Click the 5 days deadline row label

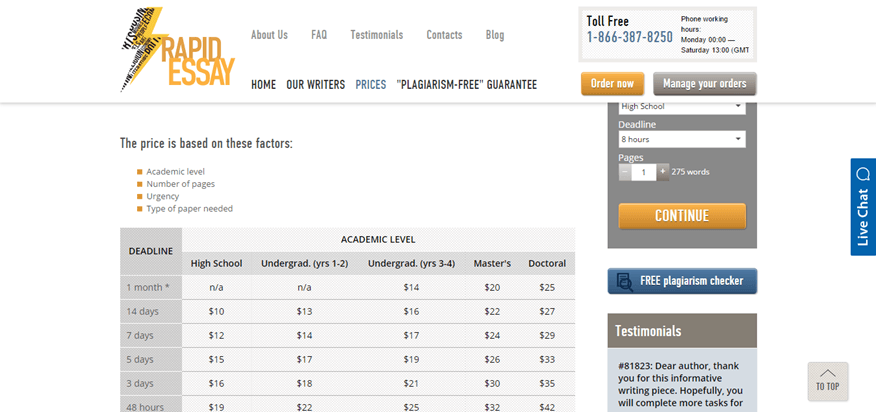click(x=140, y=359)
